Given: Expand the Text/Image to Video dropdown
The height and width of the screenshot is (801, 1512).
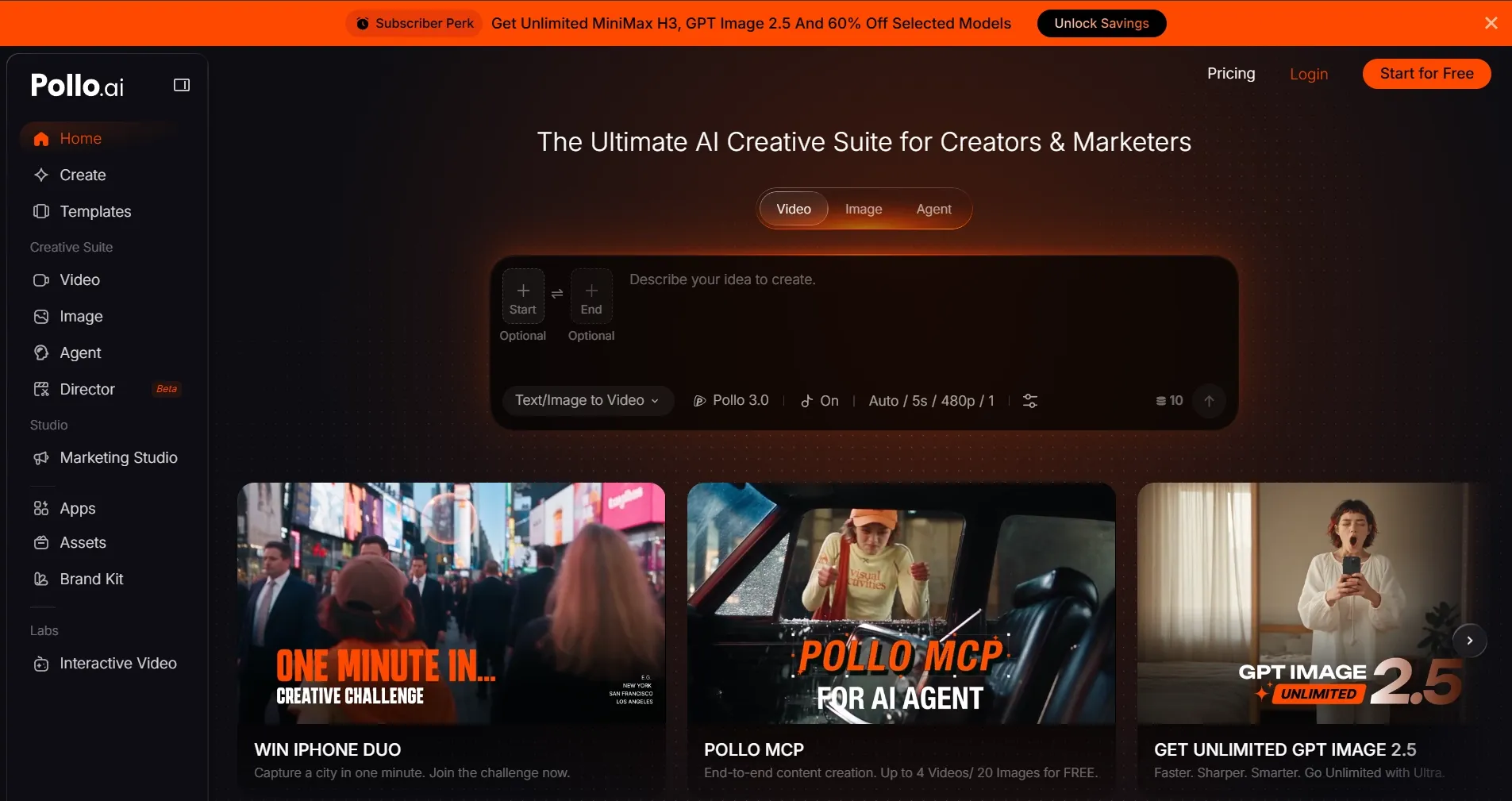Looking at the screenshot, I should [x=587, y=401].
